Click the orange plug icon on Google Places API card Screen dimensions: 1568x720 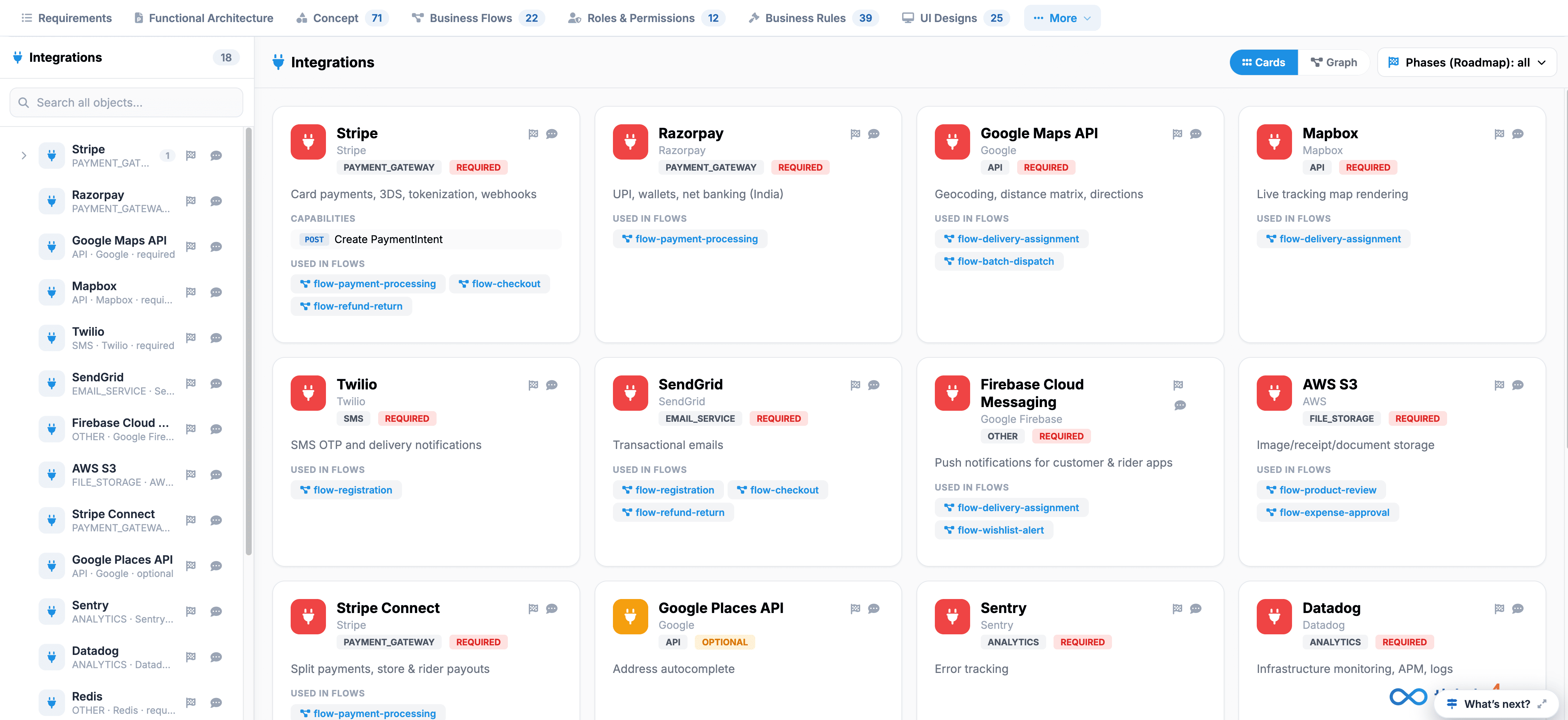coord(630,616)
